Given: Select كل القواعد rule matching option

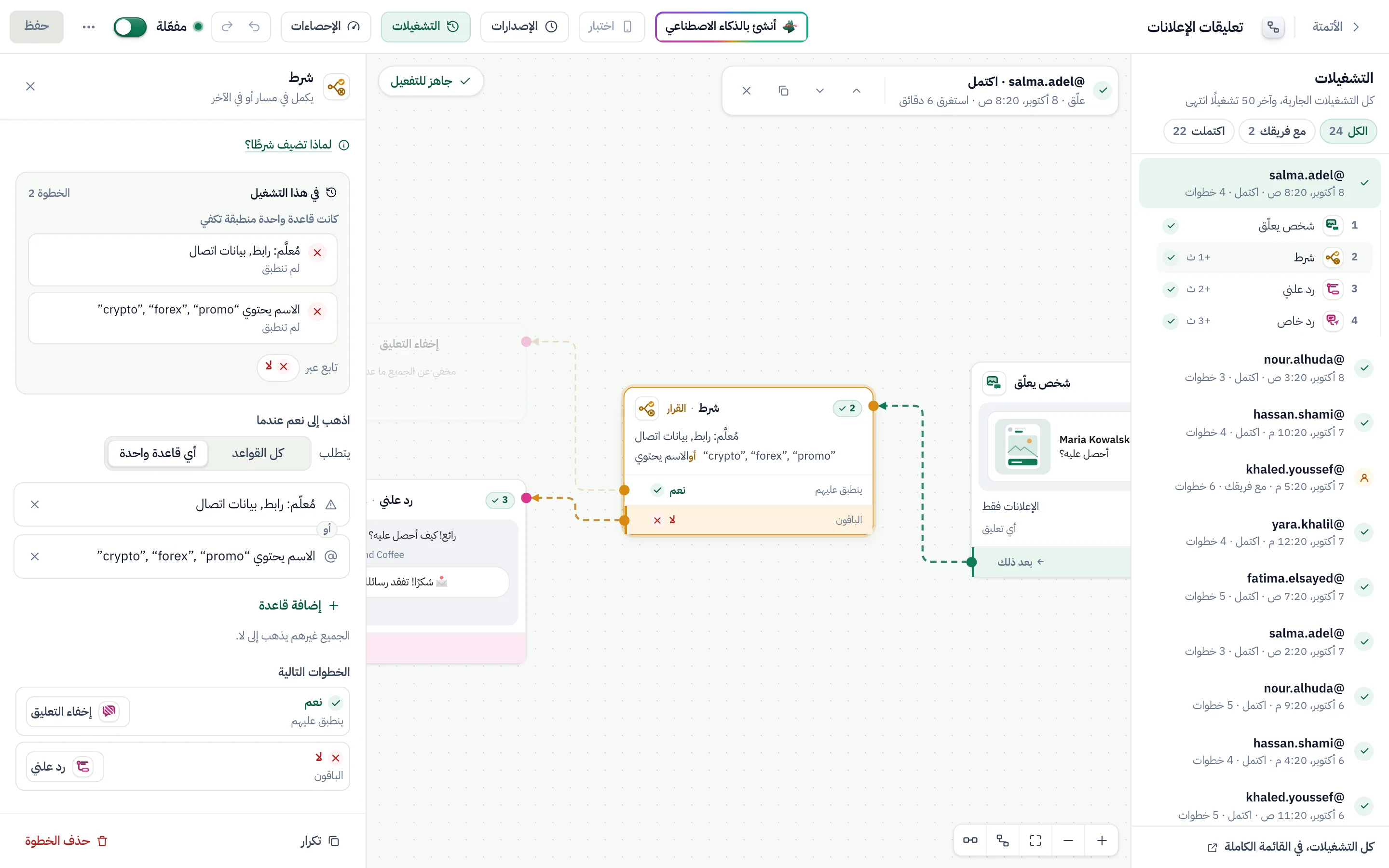Looking at the screenshot, I should [x=258, y=453].
